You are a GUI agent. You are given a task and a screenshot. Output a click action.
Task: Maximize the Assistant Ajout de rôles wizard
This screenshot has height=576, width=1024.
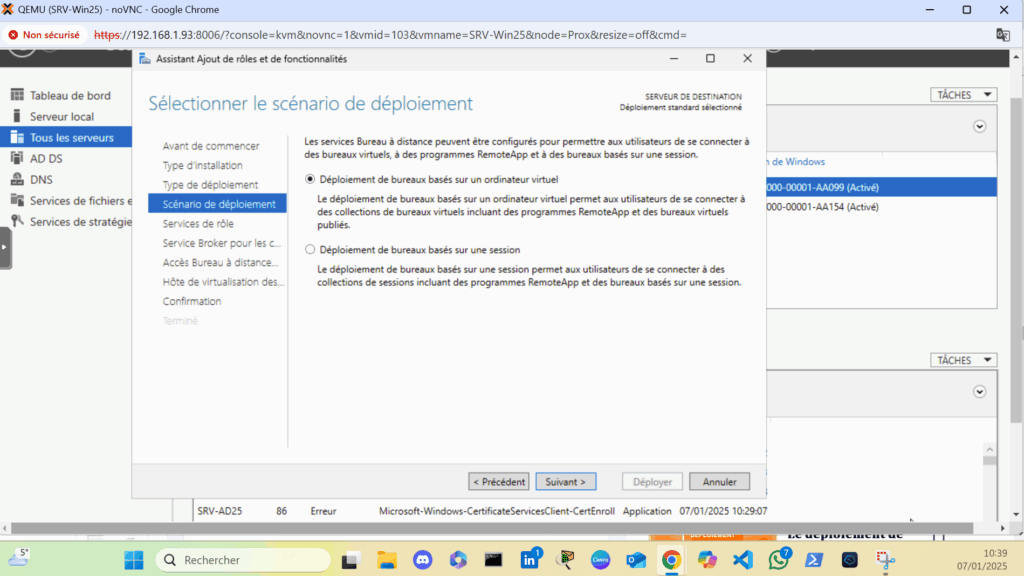[x=711, y=58]
